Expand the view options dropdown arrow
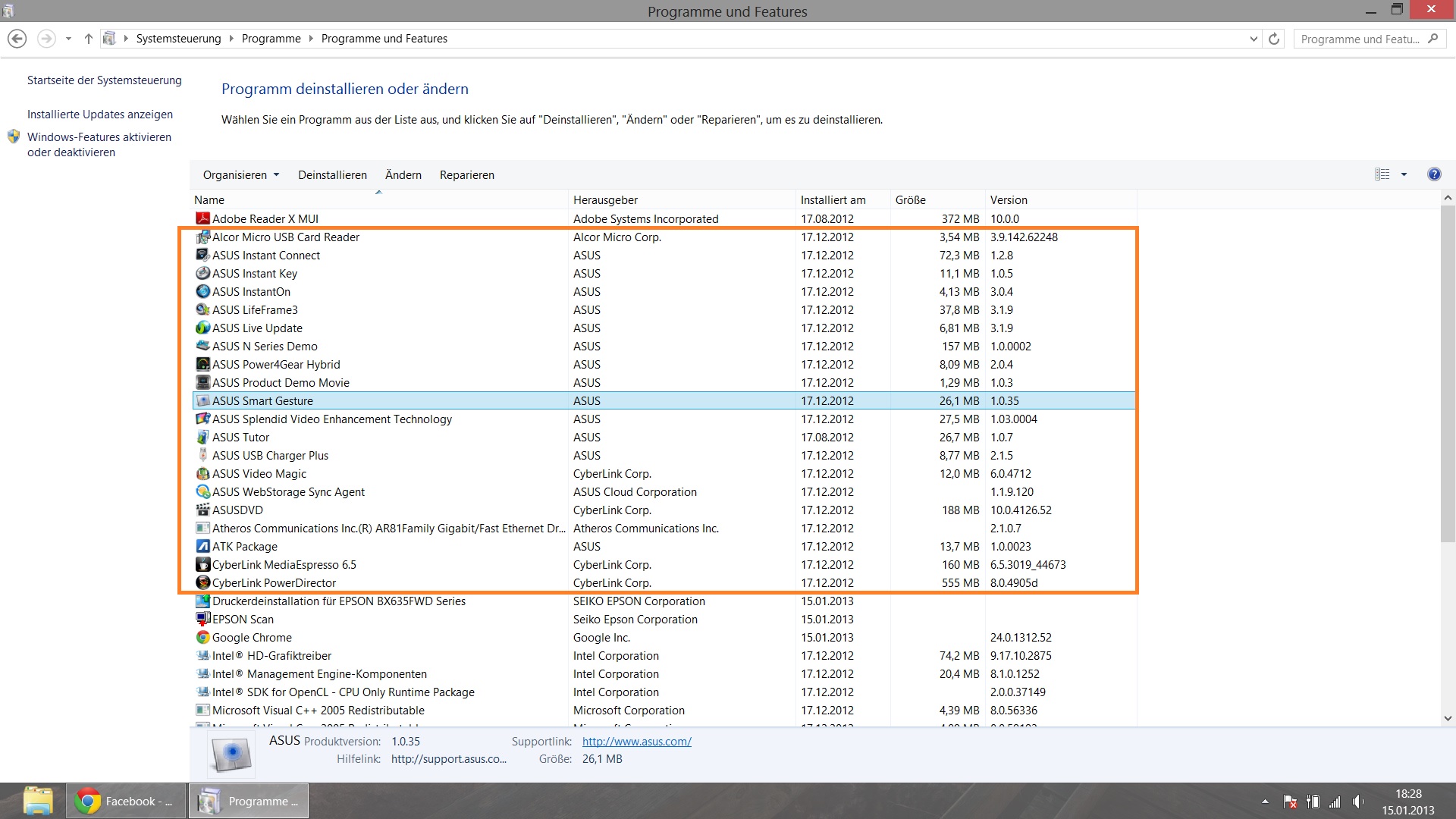This screenshot has width=1456, height=819. click(x=1404, y=174)
